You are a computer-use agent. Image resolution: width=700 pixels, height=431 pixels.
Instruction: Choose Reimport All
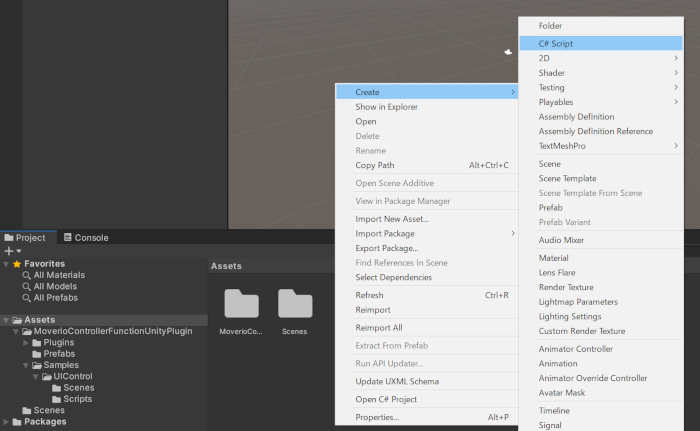(x=427, y=328)
